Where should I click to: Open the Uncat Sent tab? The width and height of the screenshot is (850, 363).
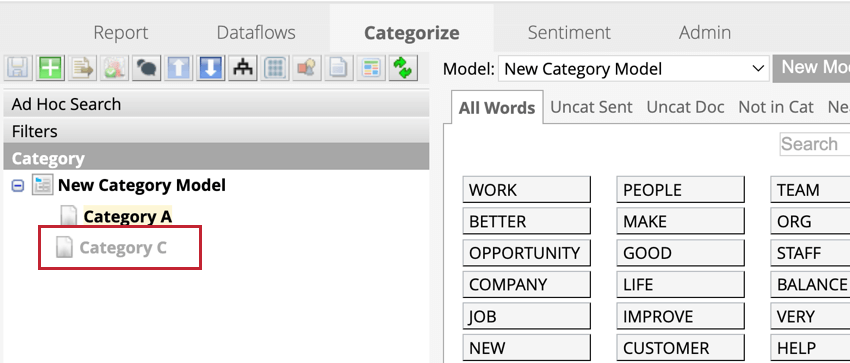pos(591,107)
